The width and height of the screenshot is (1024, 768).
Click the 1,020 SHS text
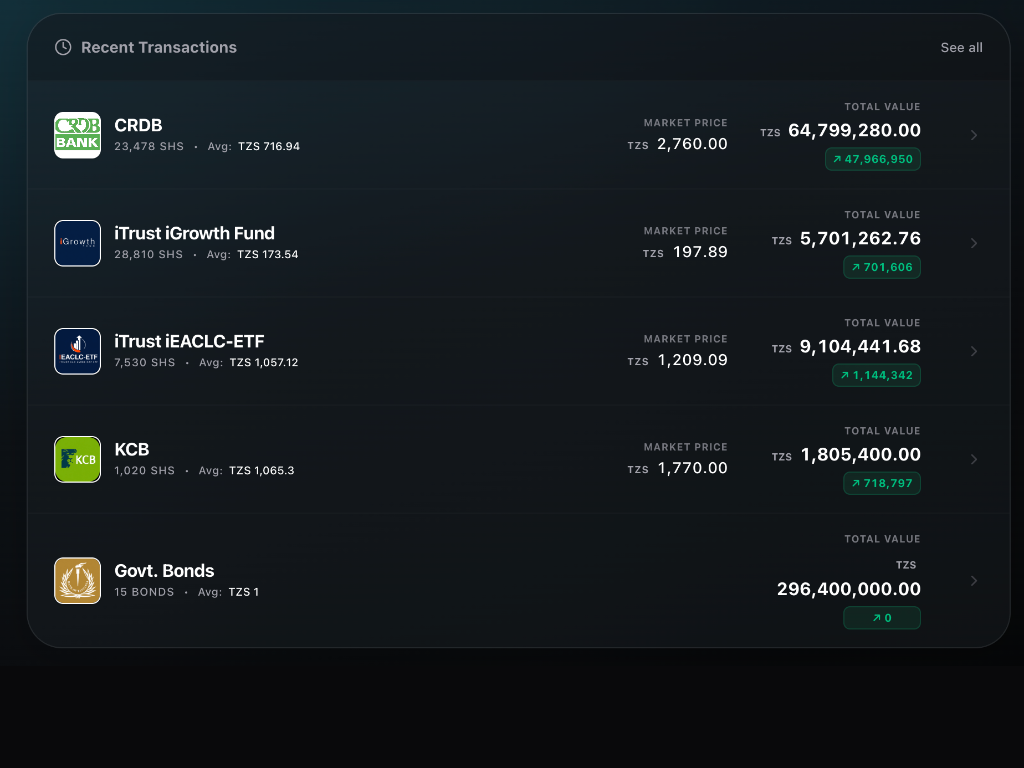(x=144, y=470)
